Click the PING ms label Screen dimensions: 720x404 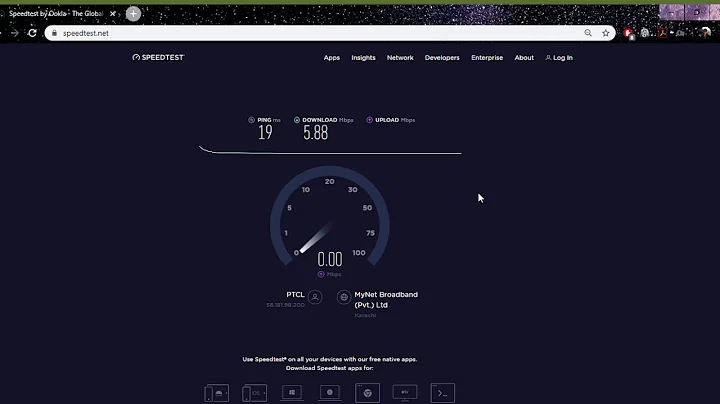click(x=269, y=120)
